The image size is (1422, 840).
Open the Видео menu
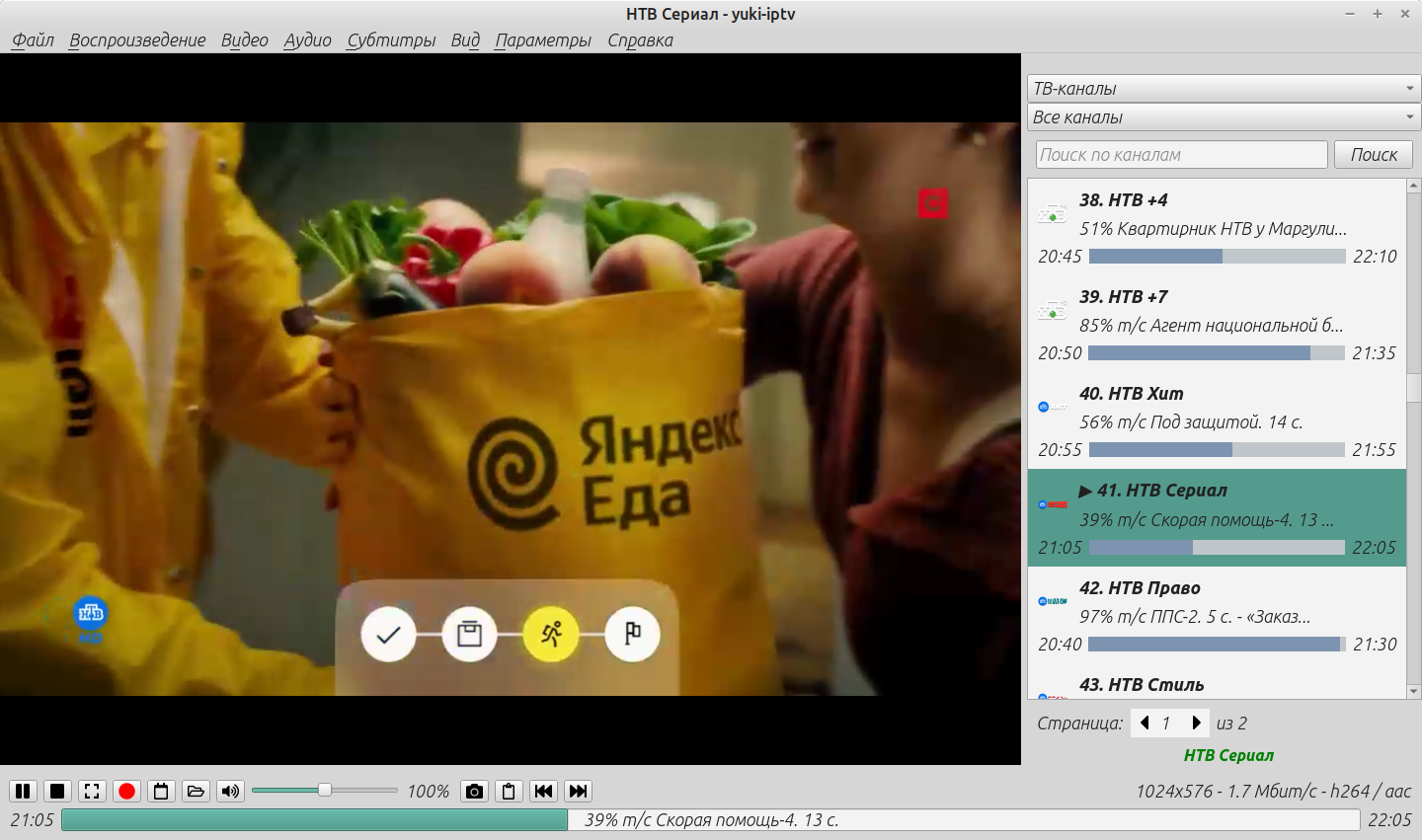tap(244, 40)
